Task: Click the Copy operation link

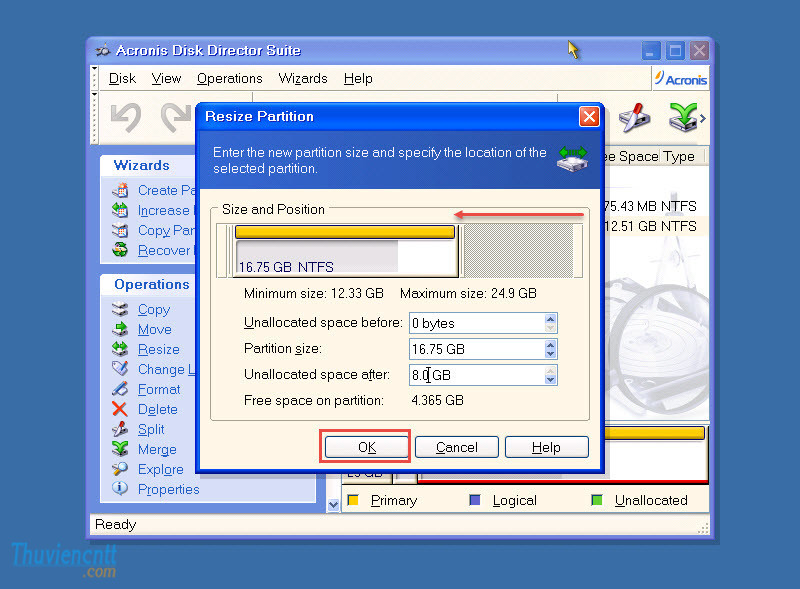Action: [154, 310]
